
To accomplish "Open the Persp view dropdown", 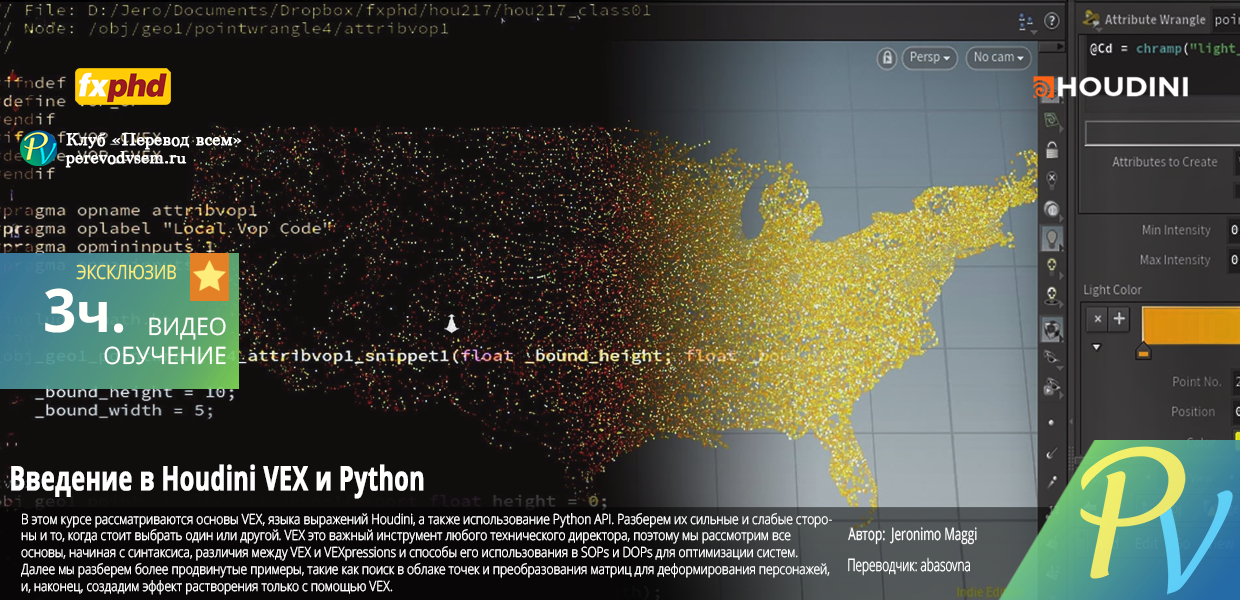I will pyautogui.click(x=930, y=58).
